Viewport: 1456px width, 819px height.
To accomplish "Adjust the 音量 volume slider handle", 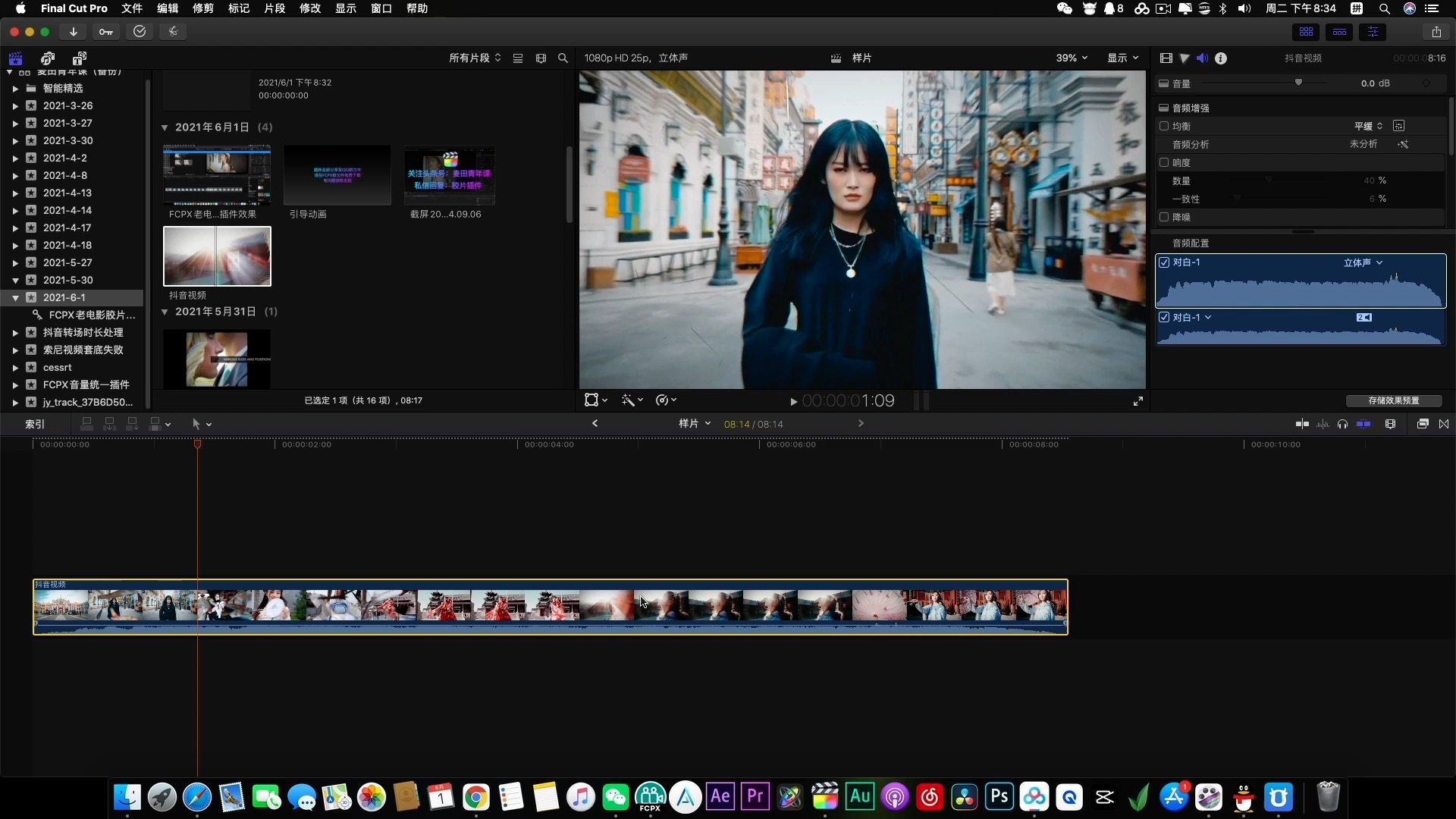I will [1298, 82].
